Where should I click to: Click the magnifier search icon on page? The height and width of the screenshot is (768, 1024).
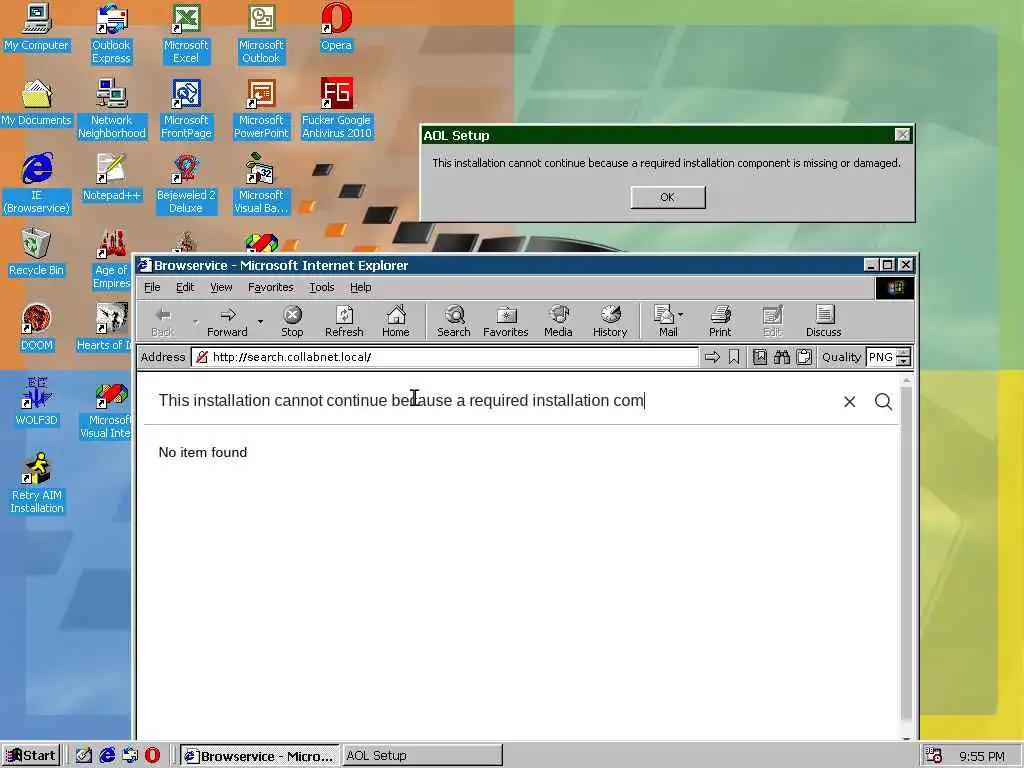[884, 402]
